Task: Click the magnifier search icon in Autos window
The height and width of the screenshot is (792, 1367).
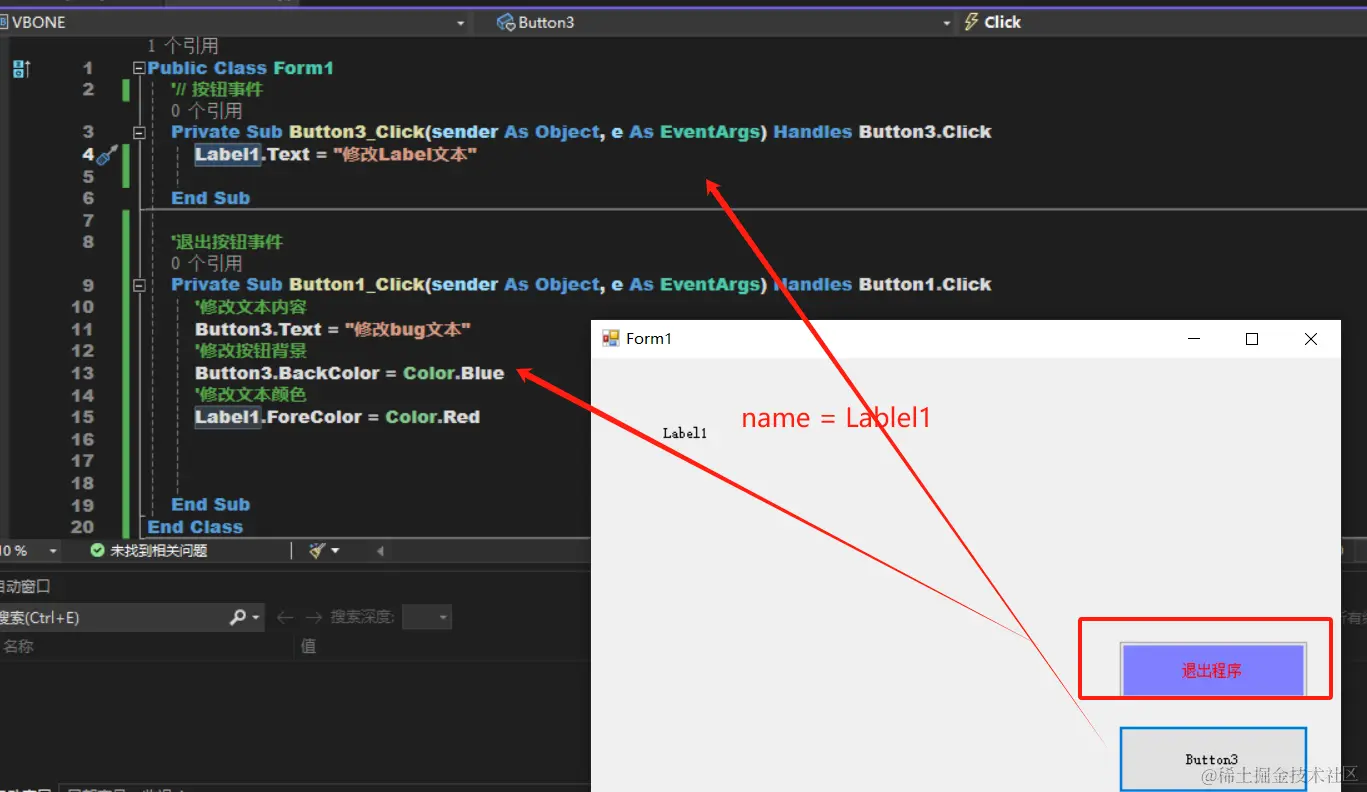Action: (x=238, y=617)
